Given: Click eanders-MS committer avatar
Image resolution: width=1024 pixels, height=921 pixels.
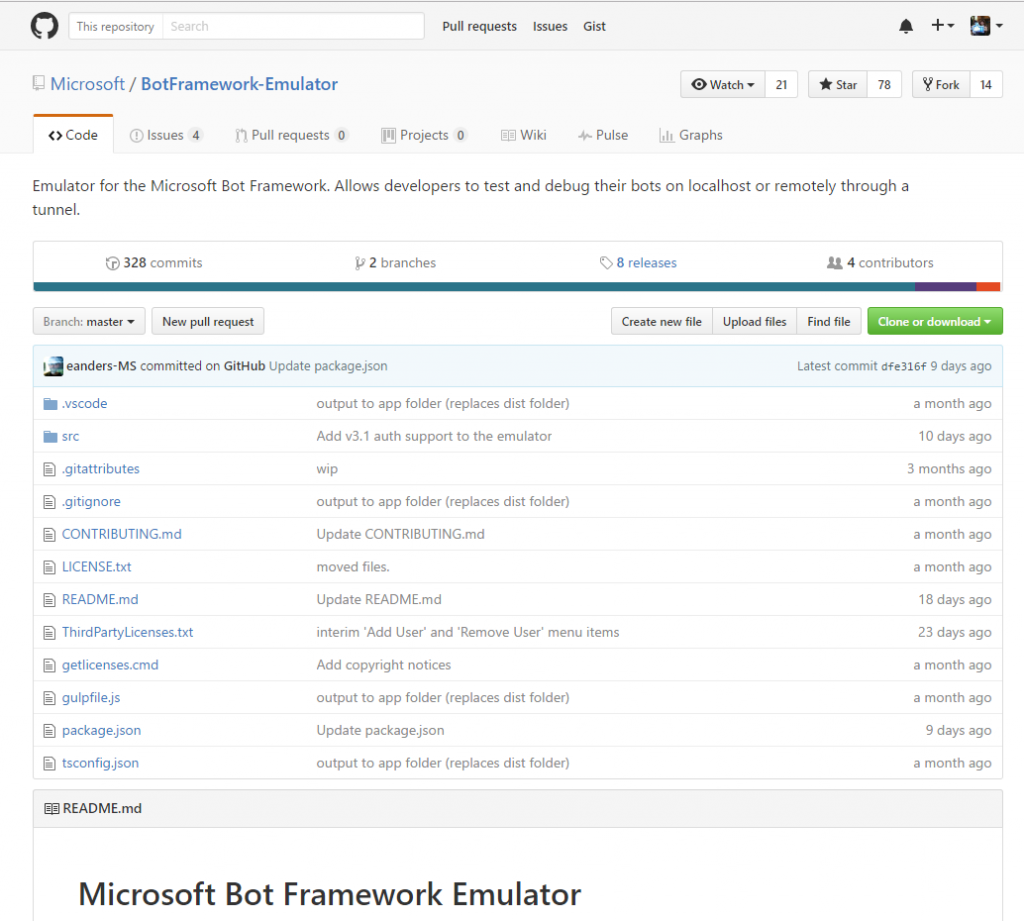Looking at the screenshot, I should 53,366.
